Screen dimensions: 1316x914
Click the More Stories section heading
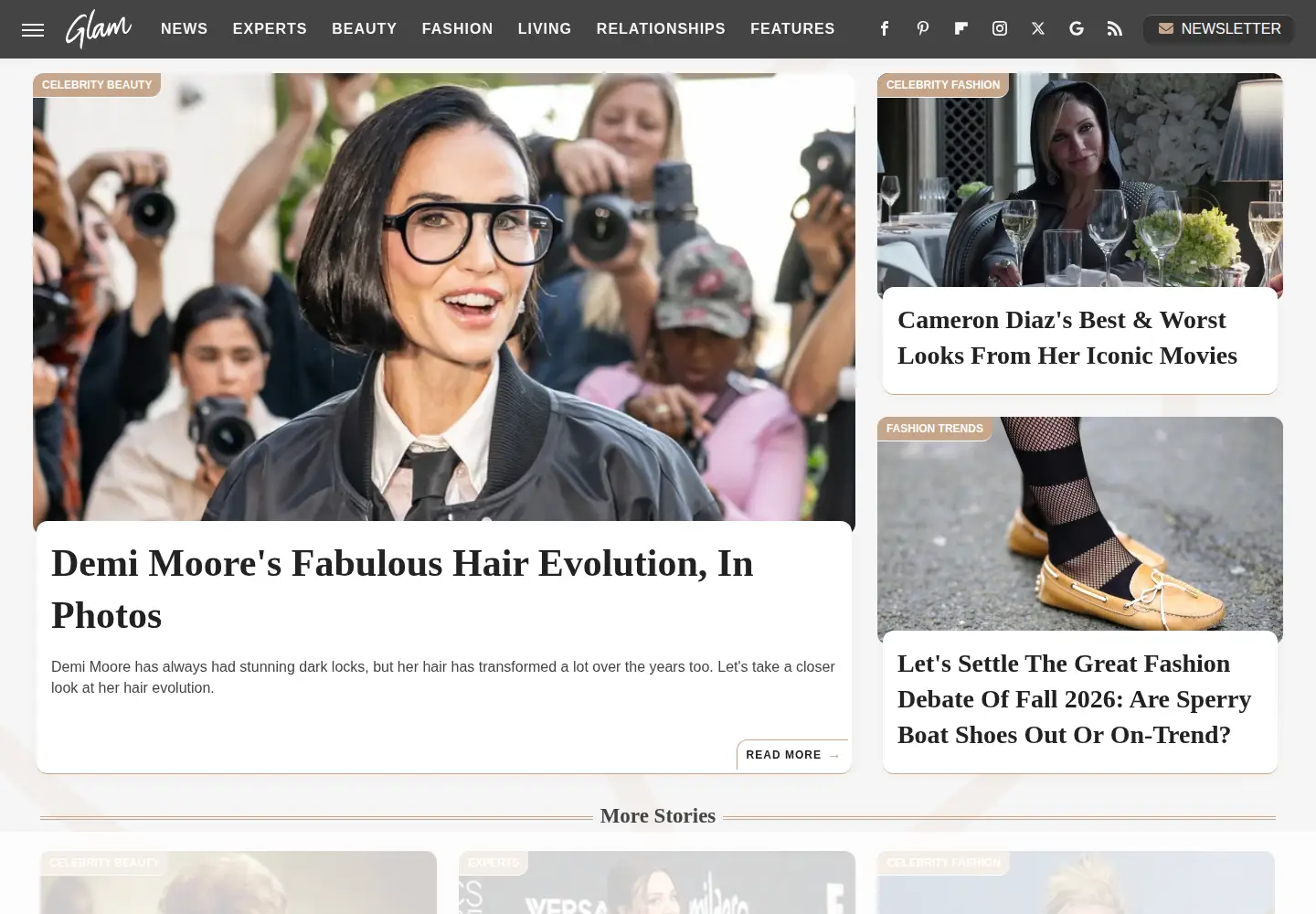tap(658, 816)
